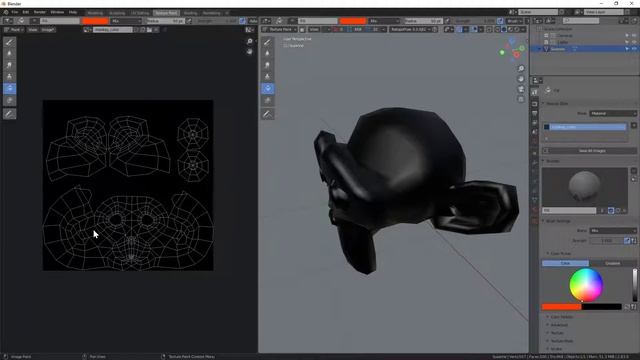The width and height of the screenshot is (640, 360).
Task: Select the Mask tool in the 3D viewport
Action: coord(268,100)
